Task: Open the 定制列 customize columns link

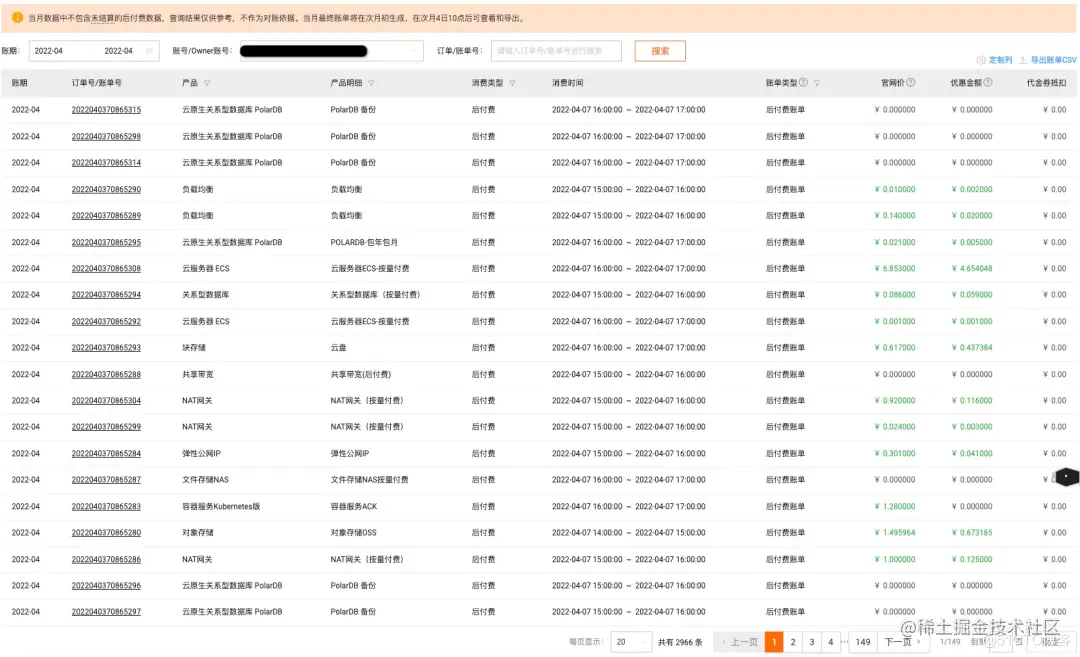Action: (x=1000, y=61)
